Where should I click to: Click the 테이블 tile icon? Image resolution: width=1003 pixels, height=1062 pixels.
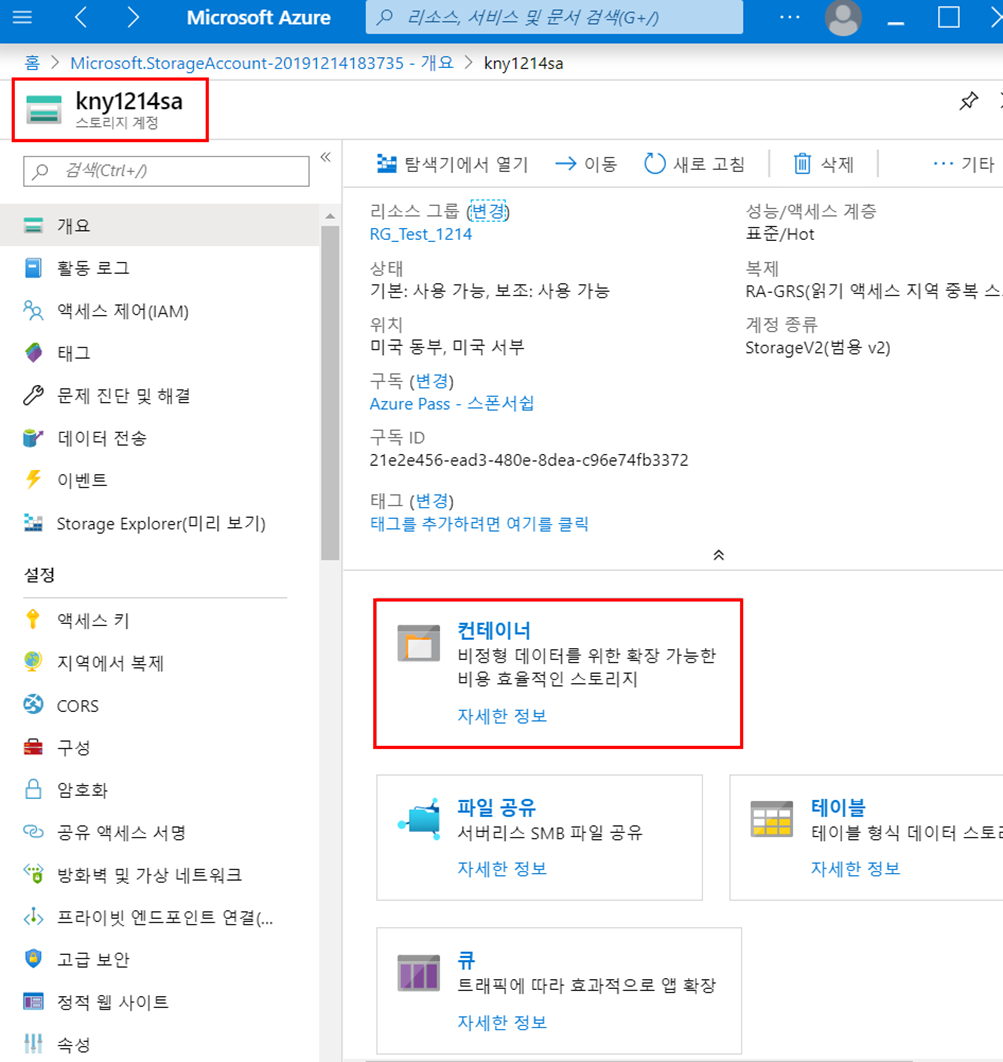(x=771, y=818)
